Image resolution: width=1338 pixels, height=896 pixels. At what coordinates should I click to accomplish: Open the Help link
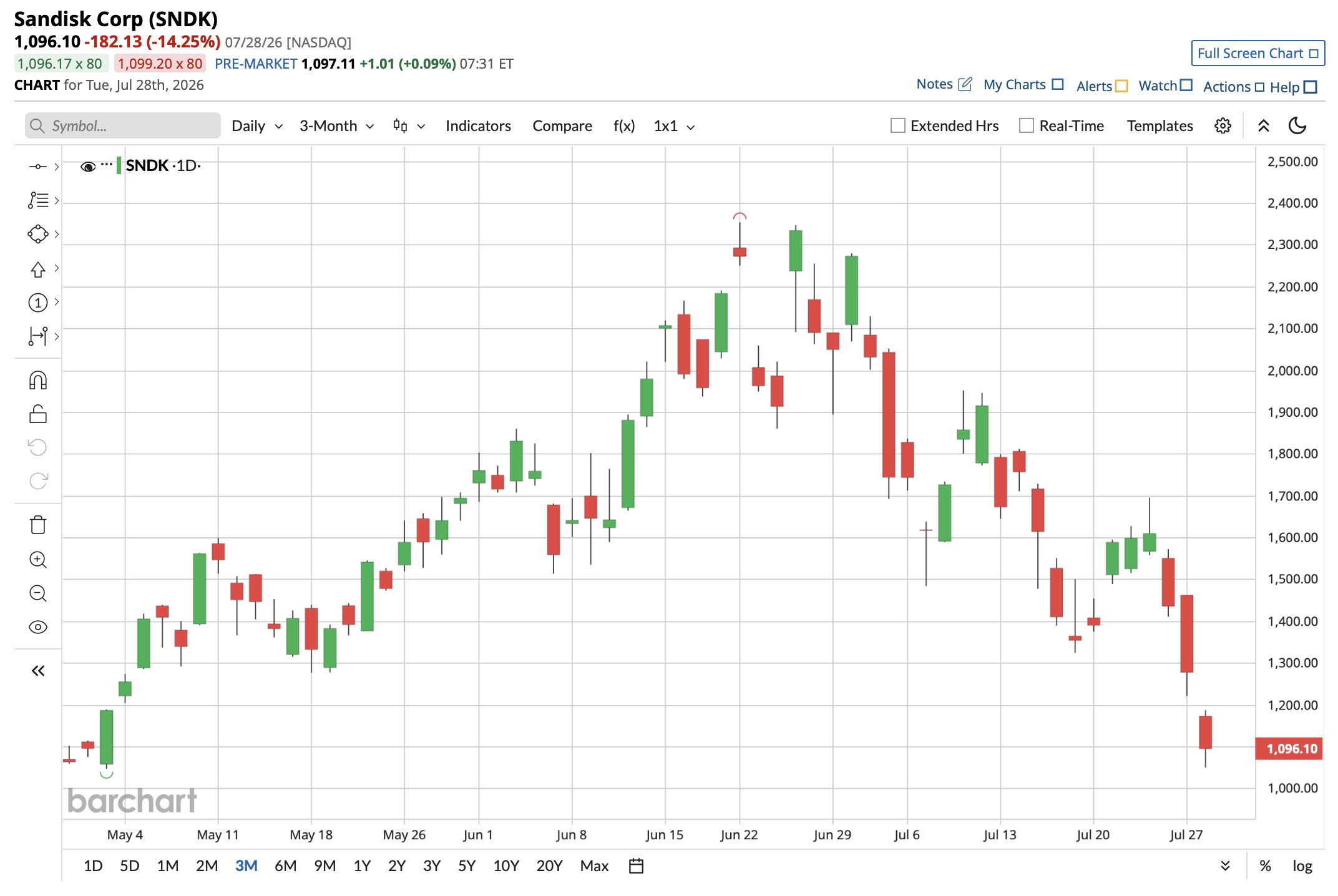click(x=1293, y=87)
